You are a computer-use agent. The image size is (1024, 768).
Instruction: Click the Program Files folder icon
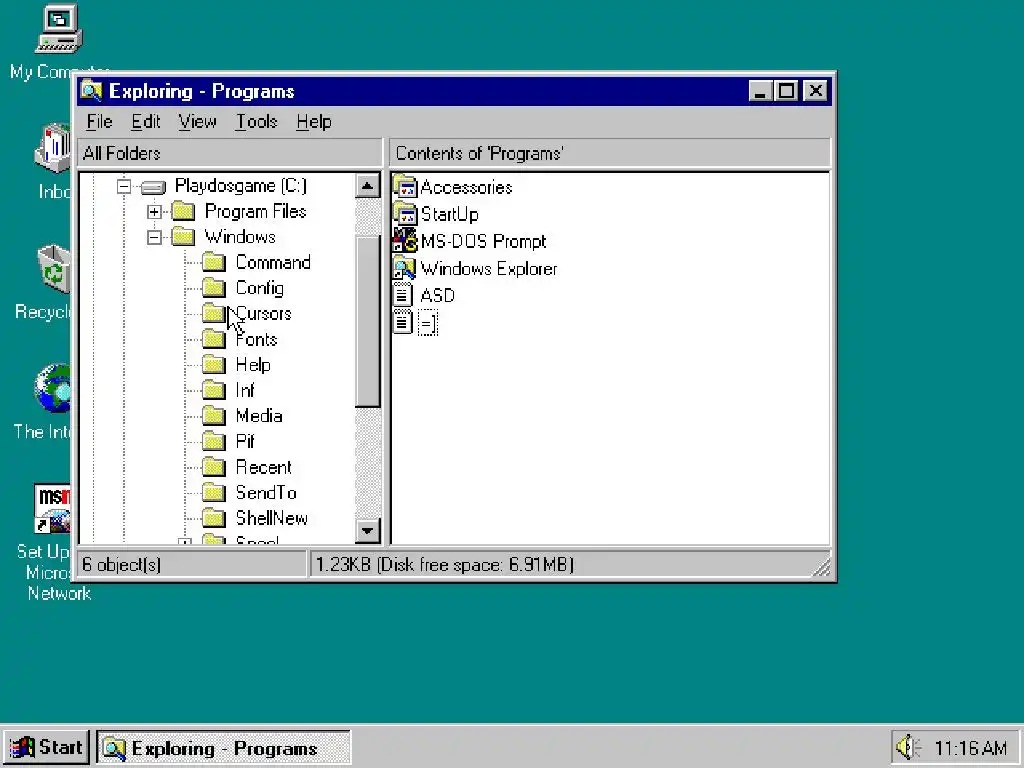point(184,211)
